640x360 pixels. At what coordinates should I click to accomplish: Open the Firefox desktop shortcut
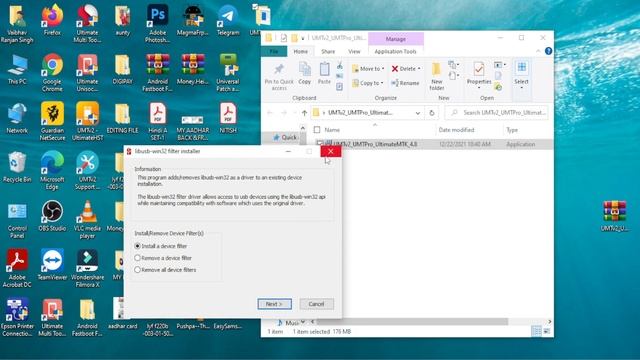tap(52, 20)
